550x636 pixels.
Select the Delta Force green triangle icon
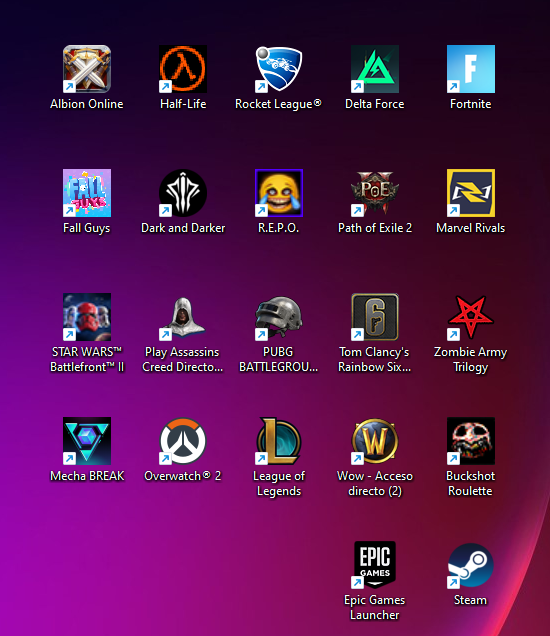click(375, 69)
